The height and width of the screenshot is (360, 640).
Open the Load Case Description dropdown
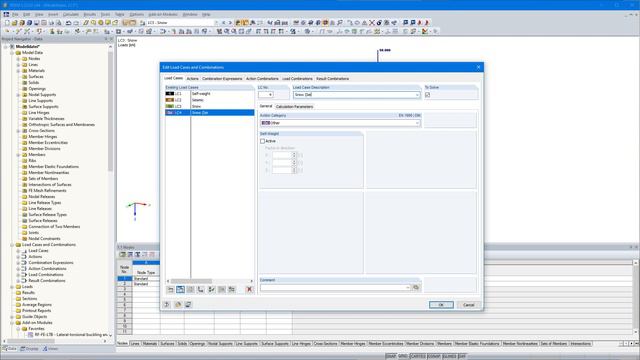pyautogui.click(x=417, y=95)
